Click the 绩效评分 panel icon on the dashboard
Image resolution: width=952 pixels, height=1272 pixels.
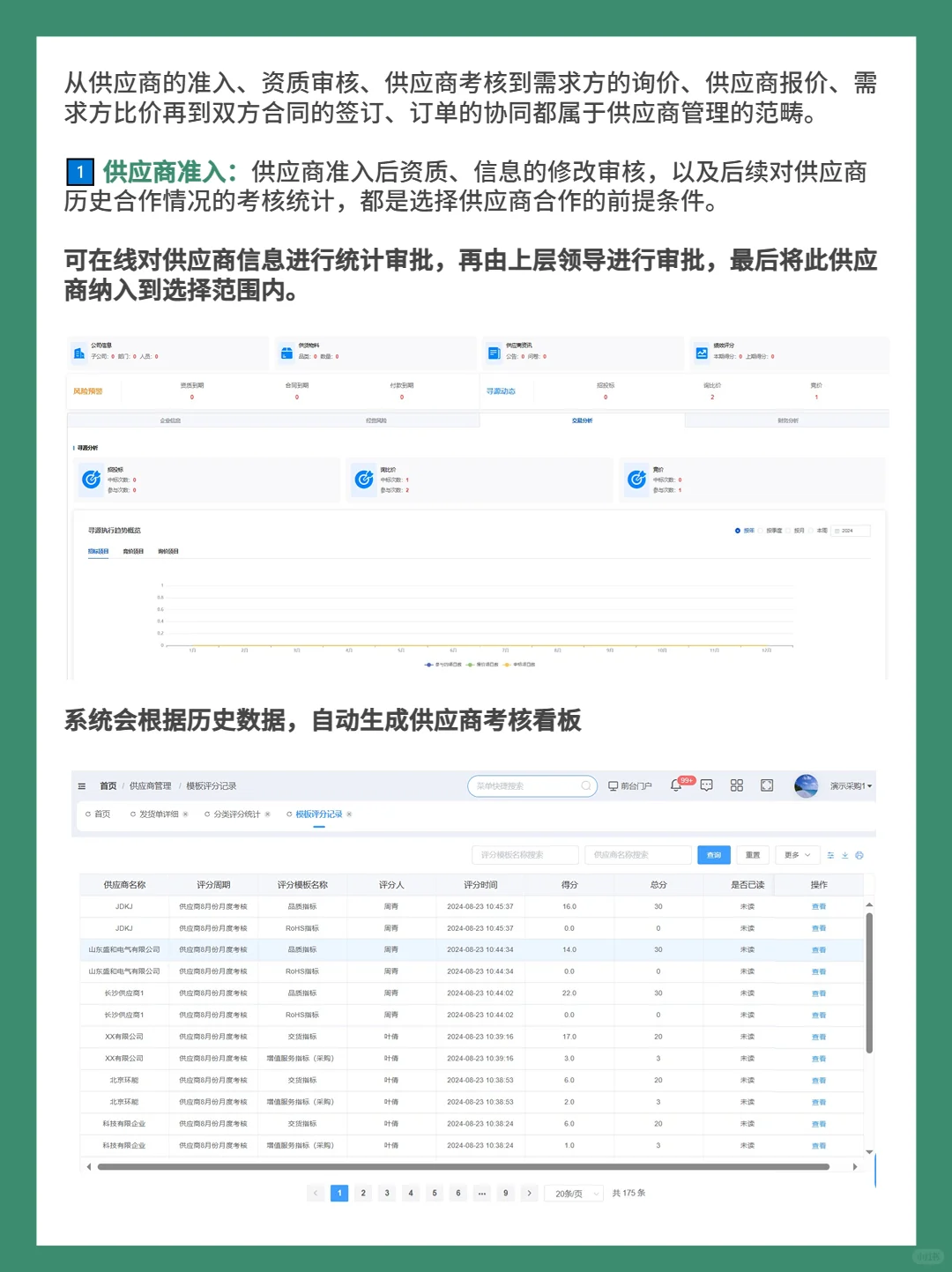[x=701, y=354]
